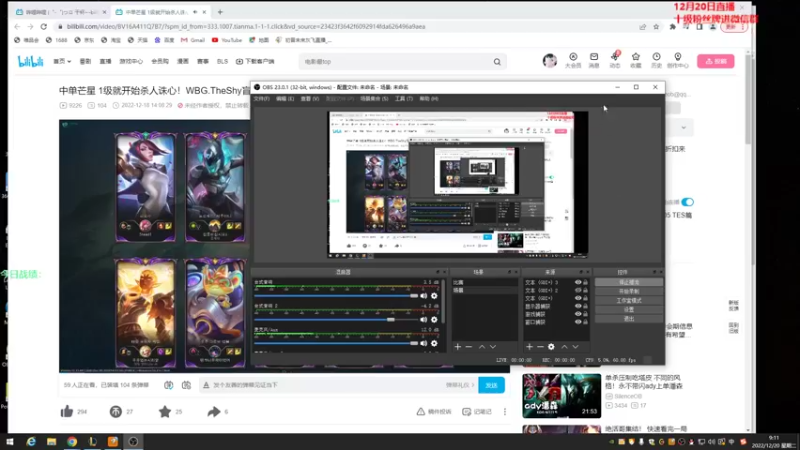The width and height of the screenshot is (800, 450).
Task: Hide the 文本 (GDI+) 3 source
Action: coord(578,282)
